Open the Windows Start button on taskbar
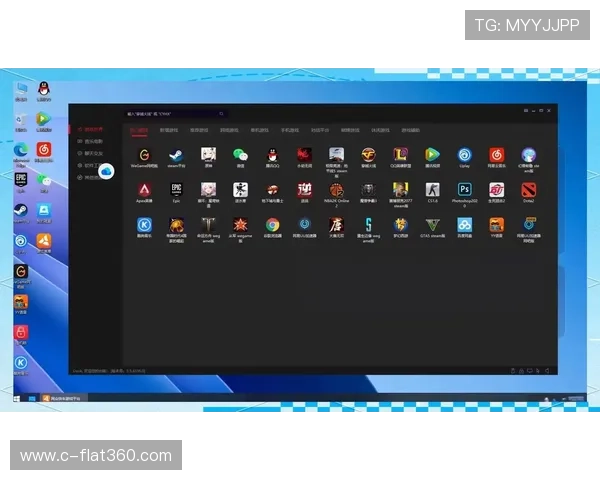Viewport: 600px width, 480px height. coord(17,399)
